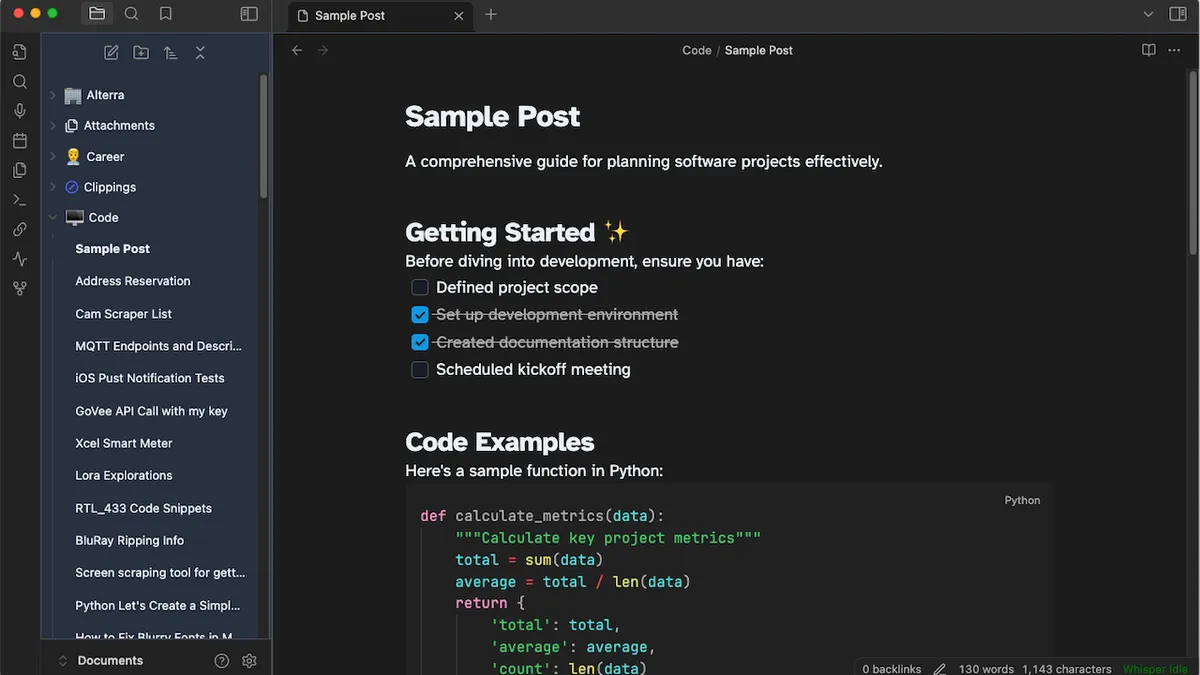Open search in the sidebar header
Screen dimensions: 1200x675
point(131,14)
